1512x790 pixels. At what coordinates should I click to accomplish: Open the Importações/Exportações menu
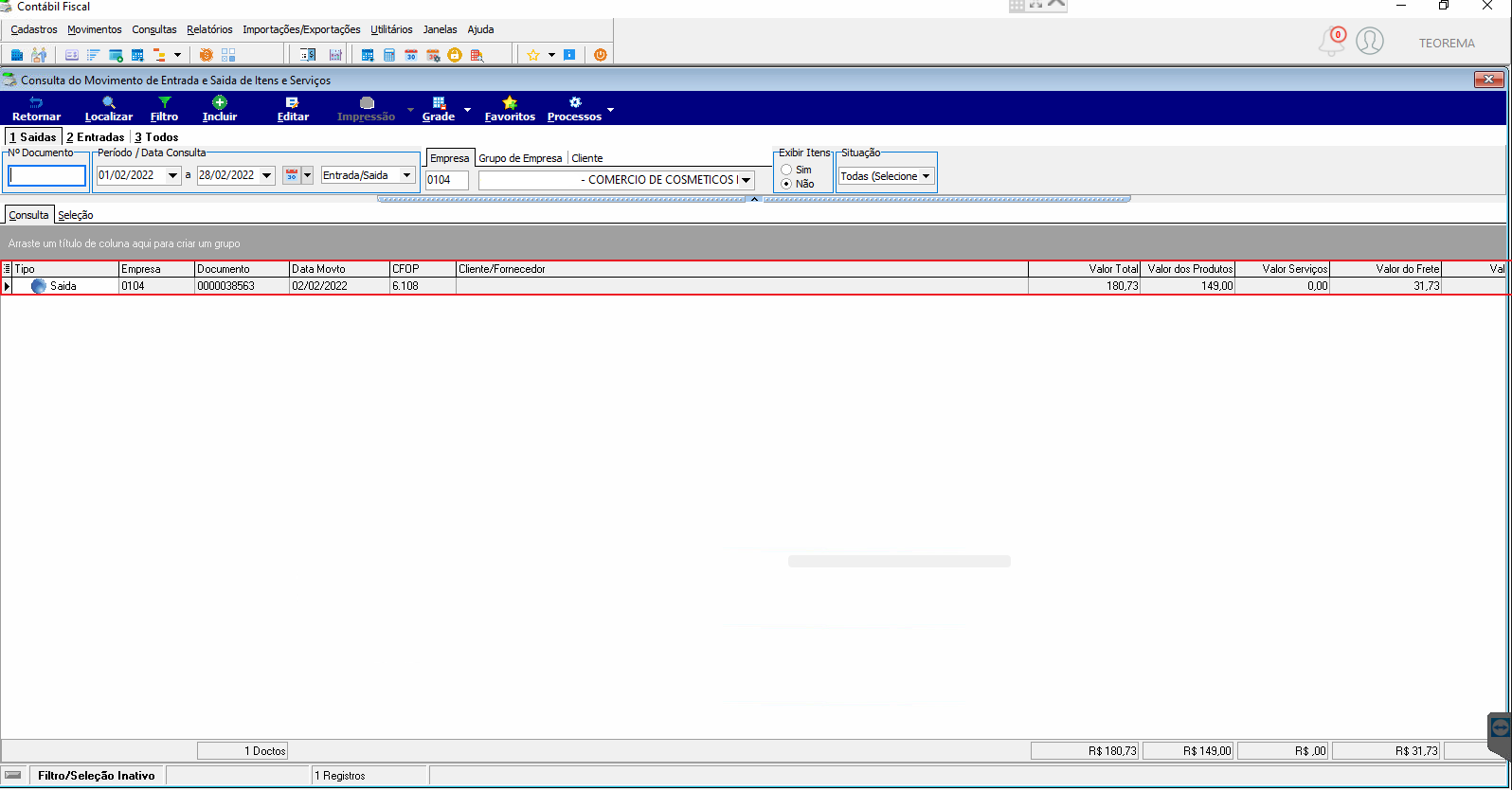[301, 29]
